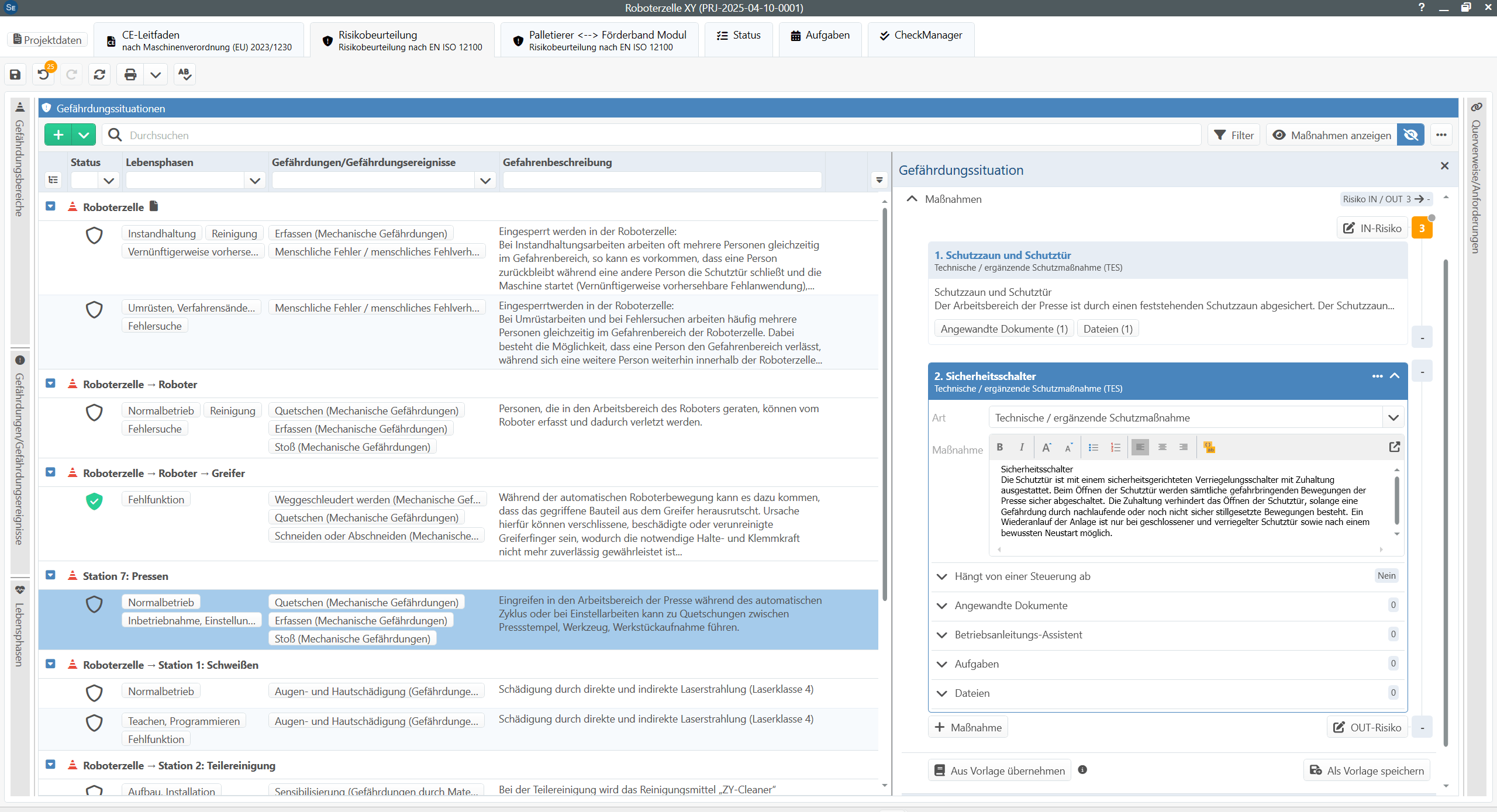Image resolution: width=1497 pixels, height=812 pixels.
Task: Toggle the hidden measures eye-slash button
Action: [1410, 135]
